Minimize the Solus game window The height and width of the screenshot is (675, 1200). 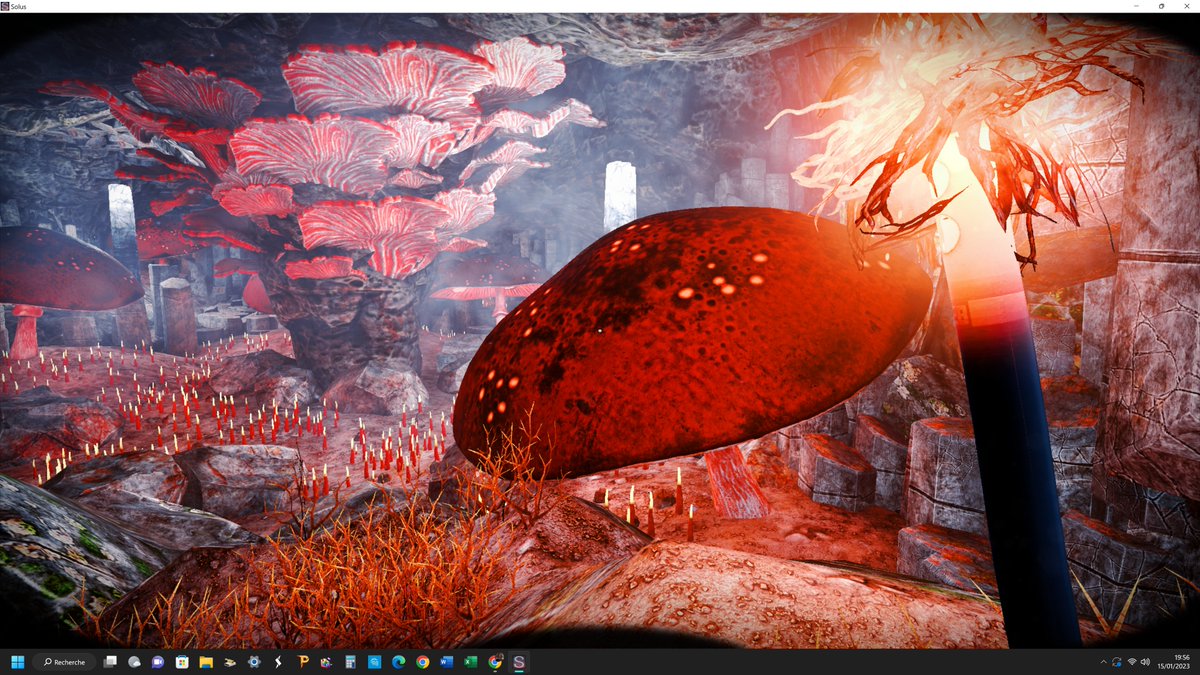(1135, 6)
